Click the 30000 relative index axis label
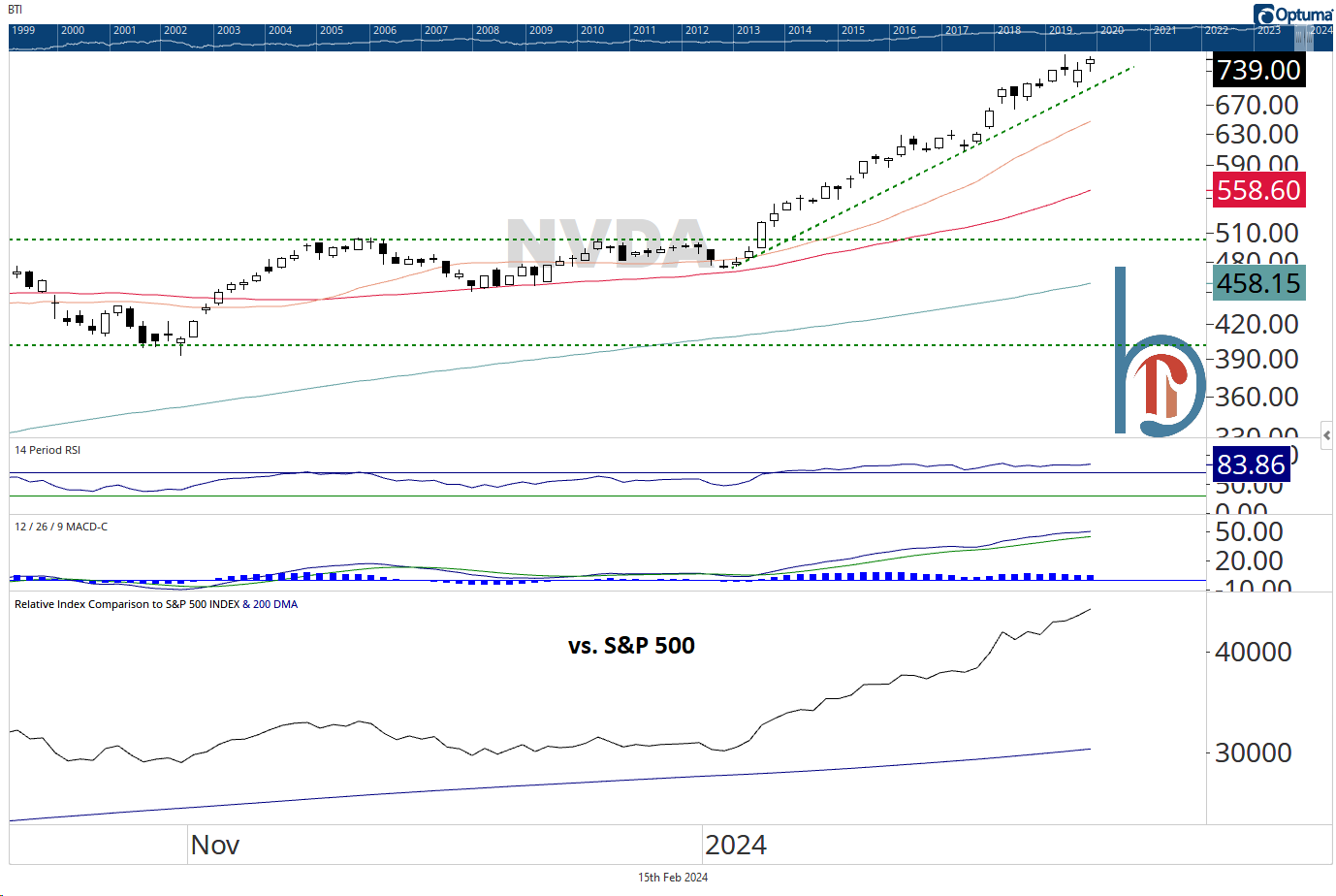The width and height of the screenshot is (1336, 896). (x=1254, y=752)
